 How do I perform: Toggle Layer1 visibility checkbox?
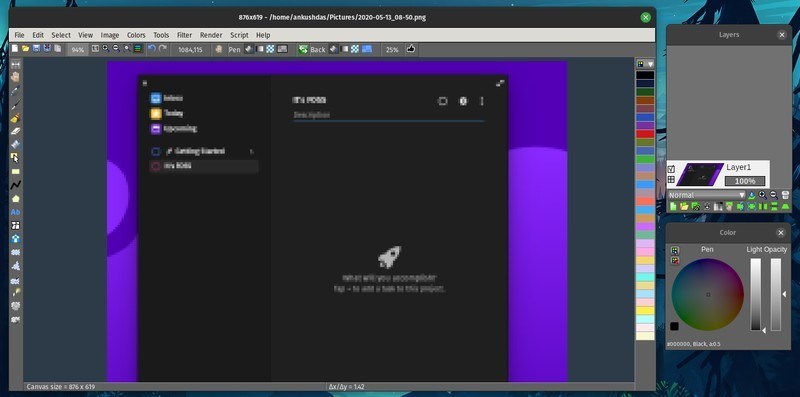coord(671,169)
